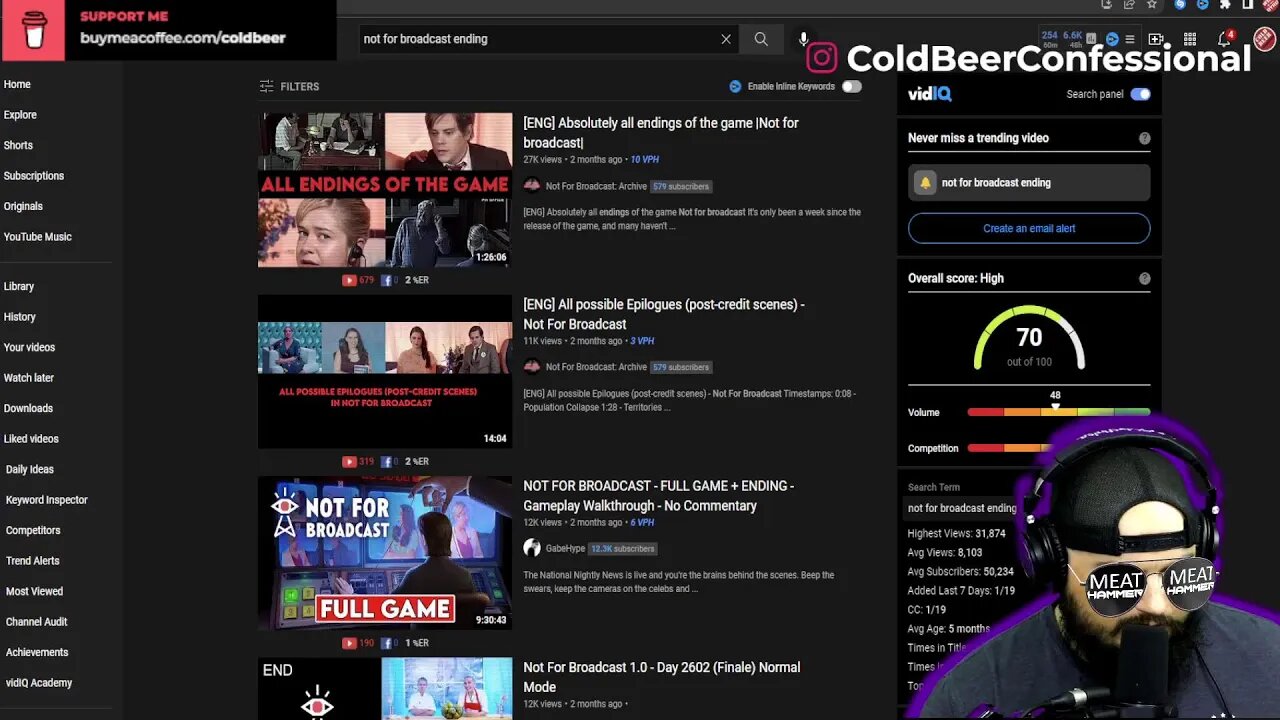Open the notifications bell with badge 4
1280x720 pixels.
point(1225,39)
